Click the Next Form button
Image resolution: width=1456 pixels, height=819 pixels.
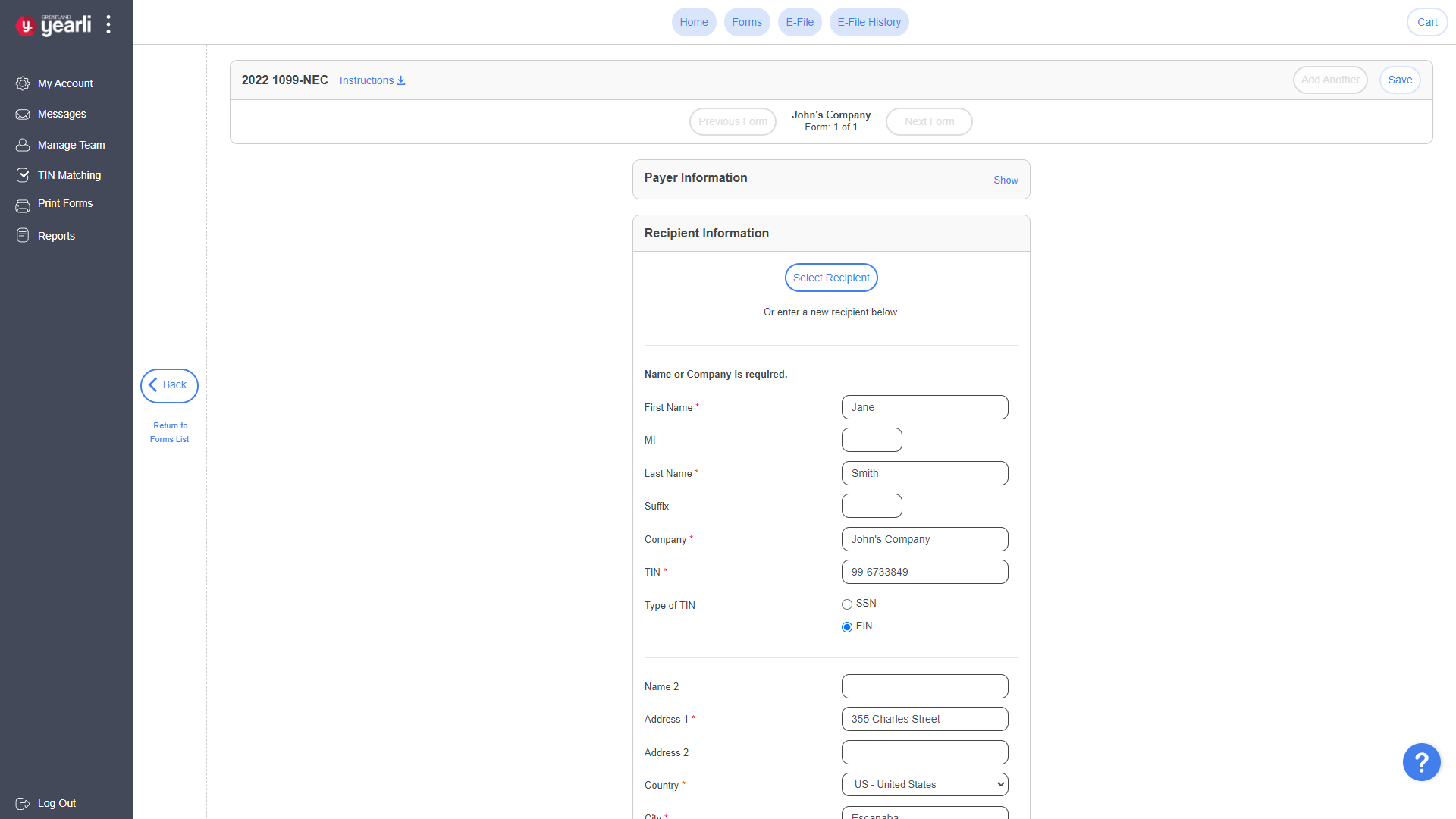coord(929,121)
